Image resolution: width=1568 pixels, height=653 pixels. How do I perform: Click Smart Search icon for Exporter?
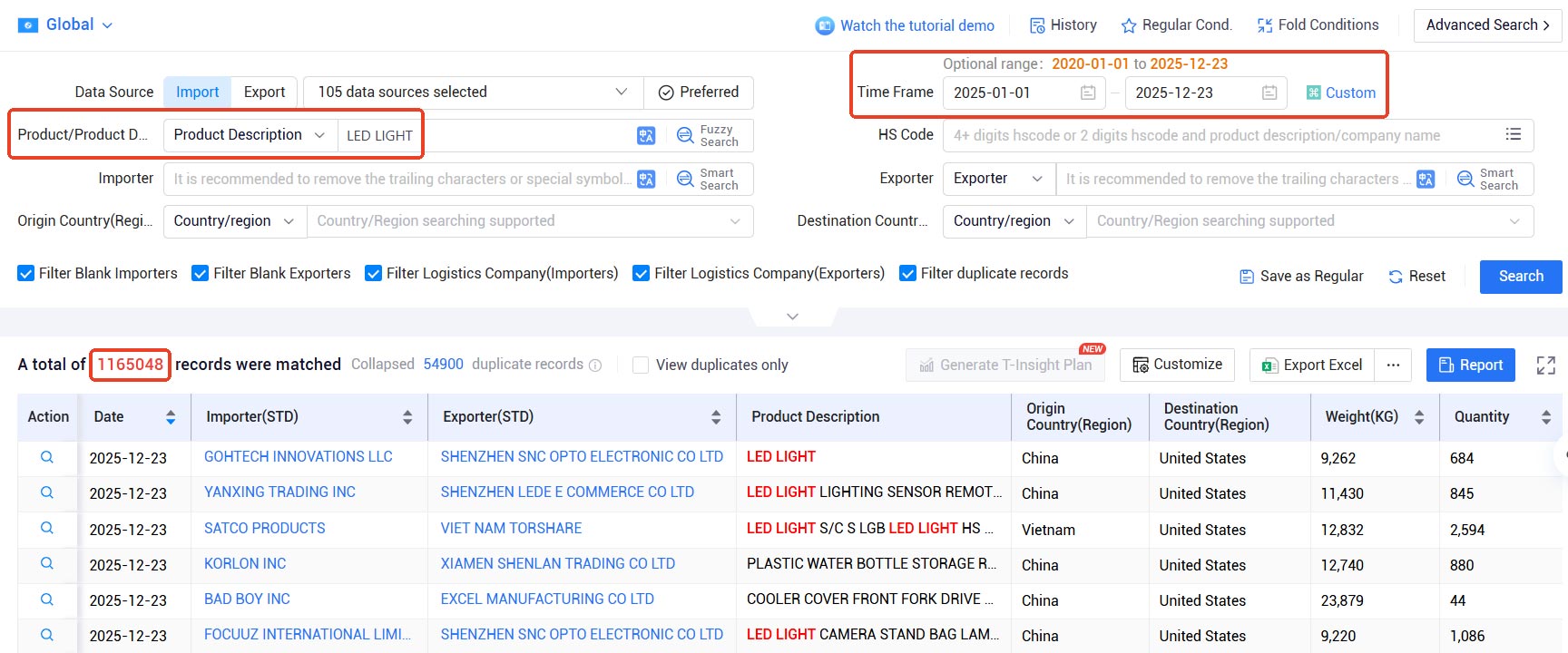tap(1465, 180)
